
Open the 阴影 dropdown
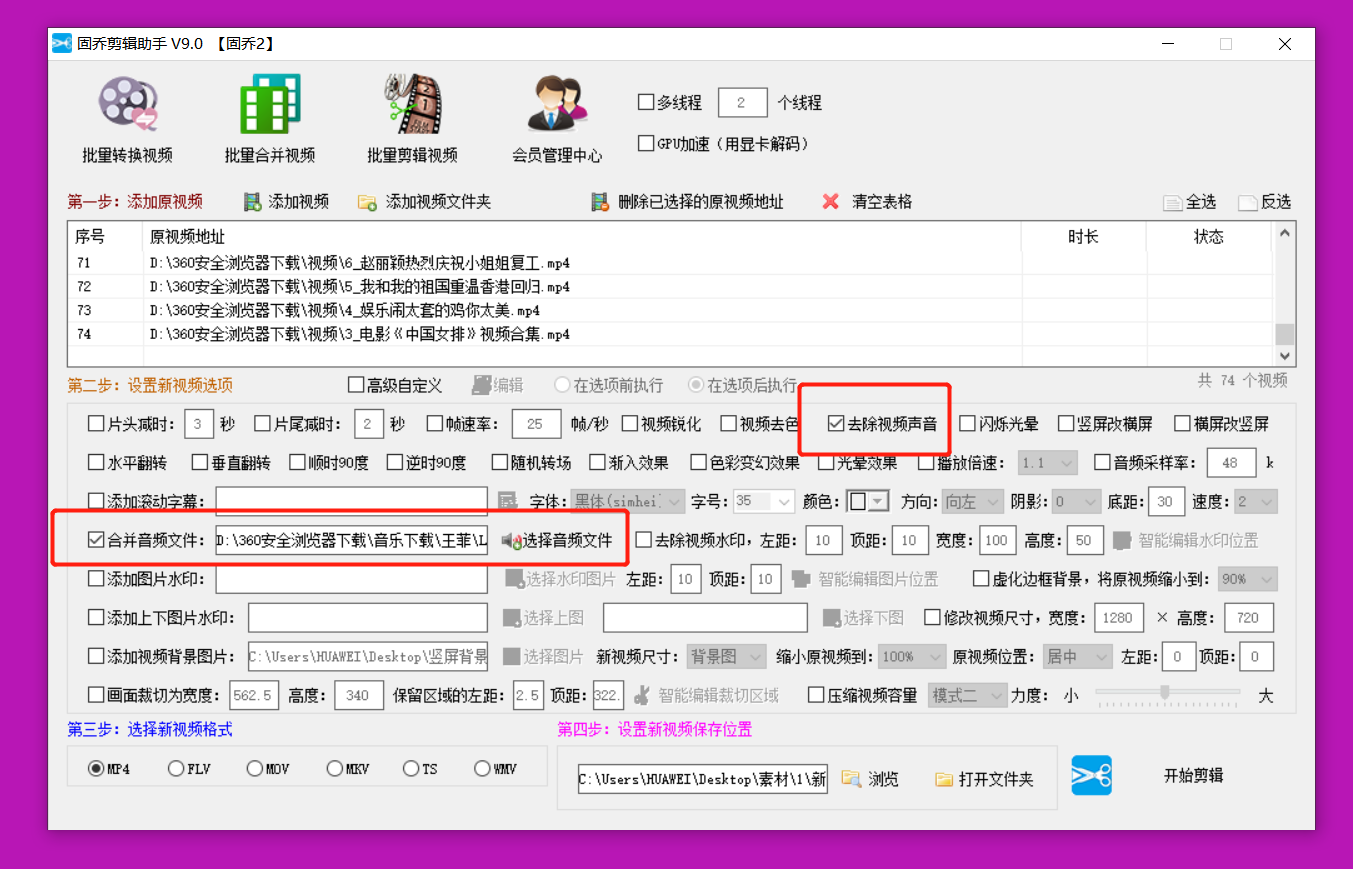pyautogui.click(x=1075, y=501)
